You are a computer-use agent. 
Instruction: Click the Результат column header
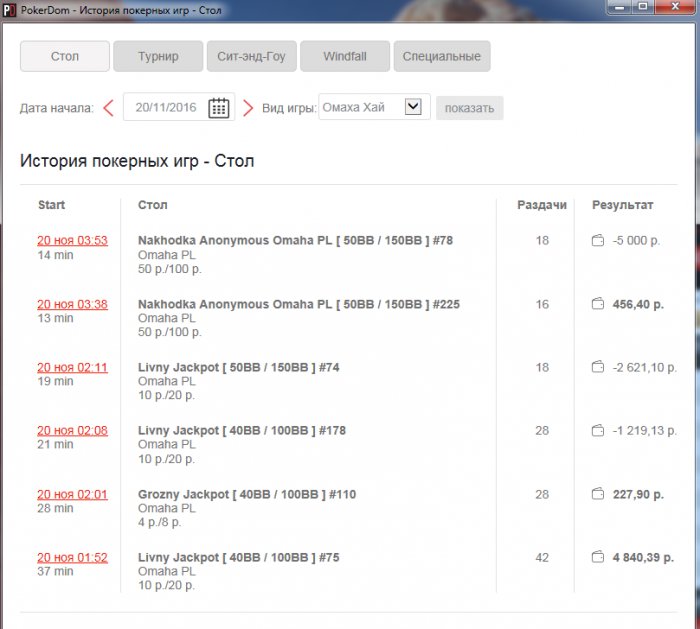coord(622,205)
